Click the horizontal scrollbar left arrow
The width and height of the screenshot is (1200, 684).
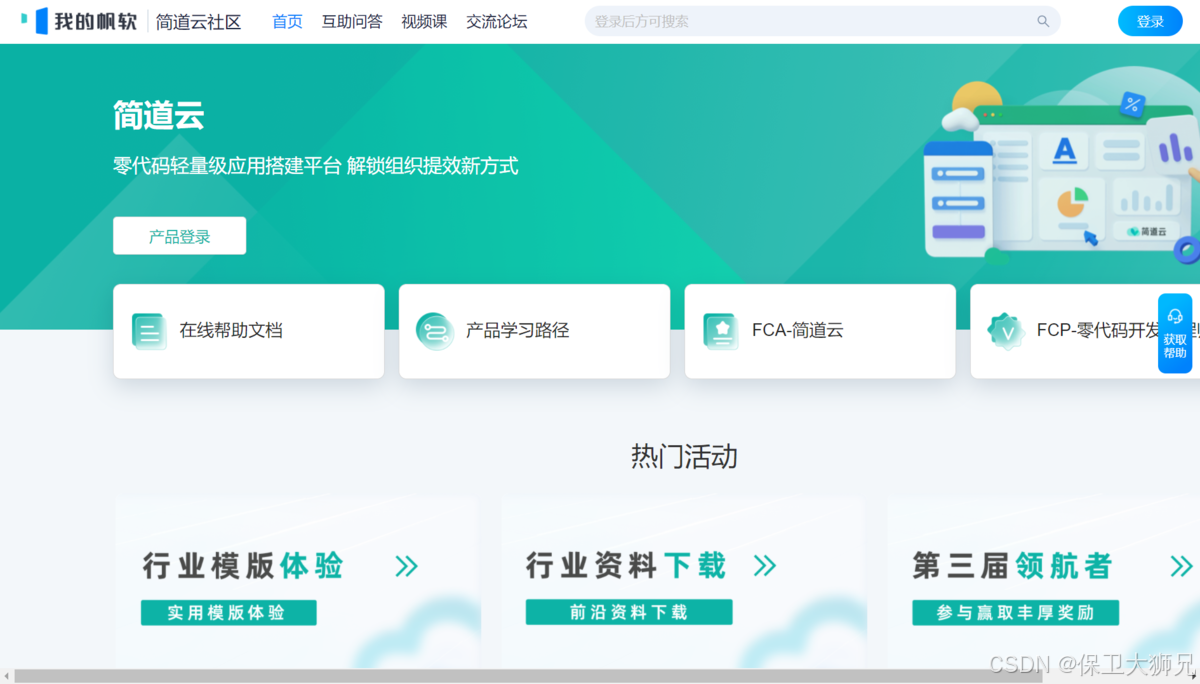pos(6,676)
